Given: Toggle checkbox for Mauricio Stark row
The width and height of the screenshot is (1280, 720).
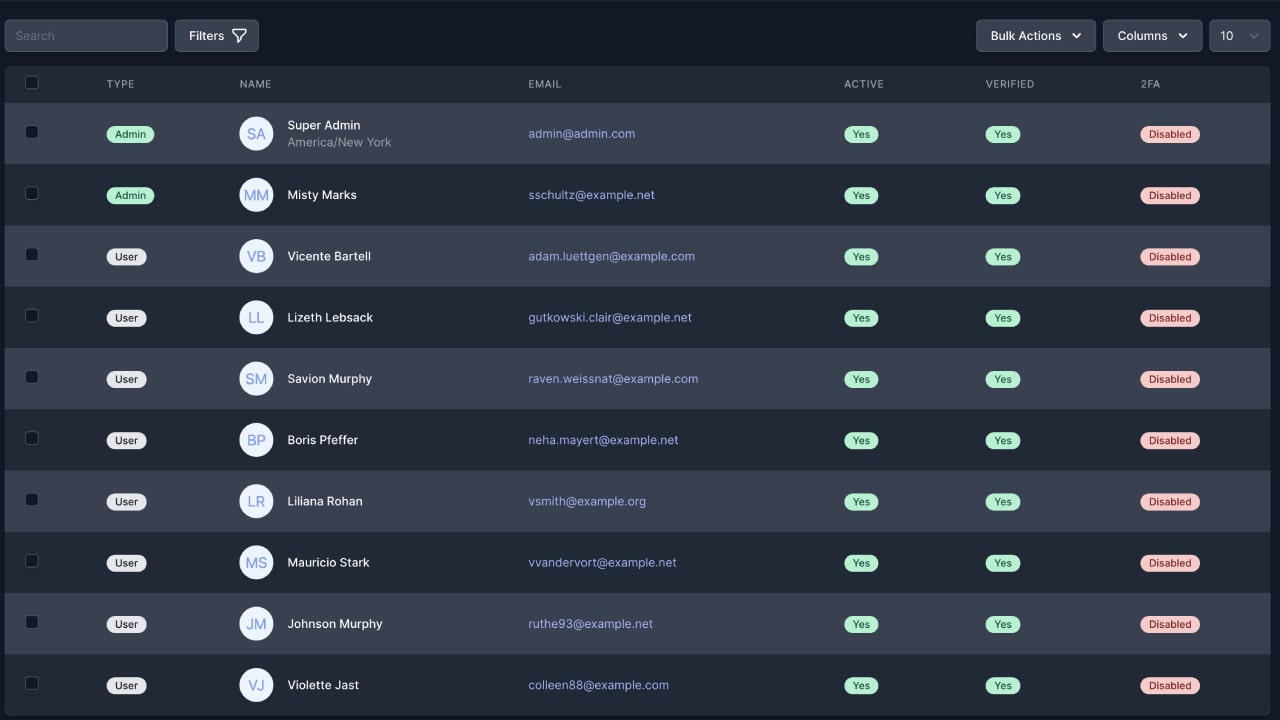Looking at the screenshot, I should 32,561.
